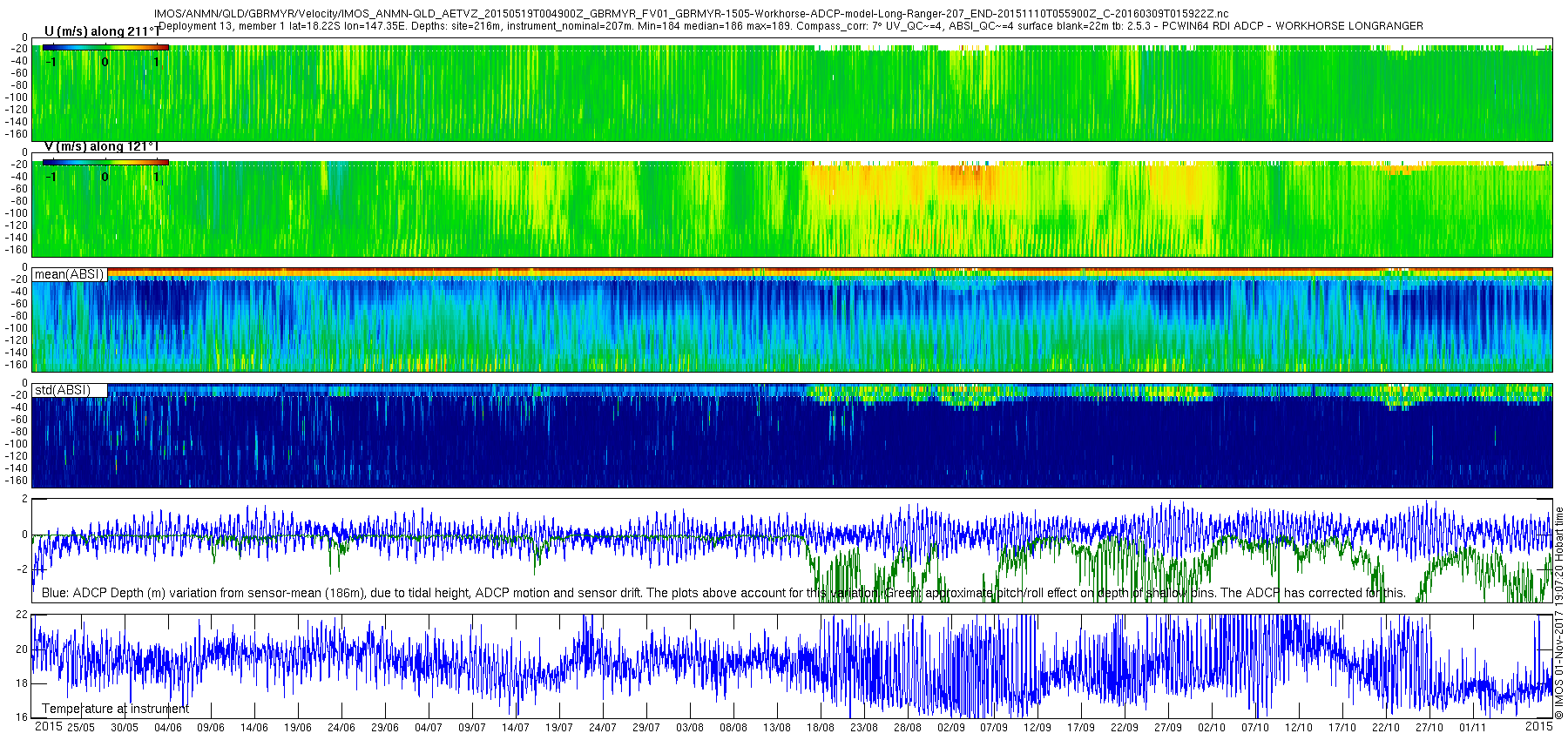
Task: Click the vertical IMOS copyright timestamp text
Action: coord(1559,614)
